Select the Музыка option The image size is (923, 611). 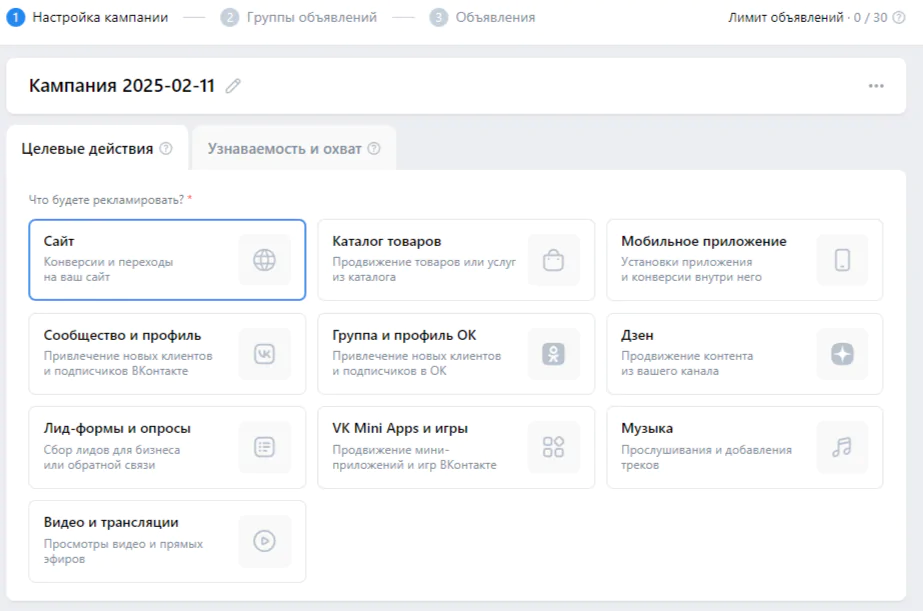coord(745,447)
